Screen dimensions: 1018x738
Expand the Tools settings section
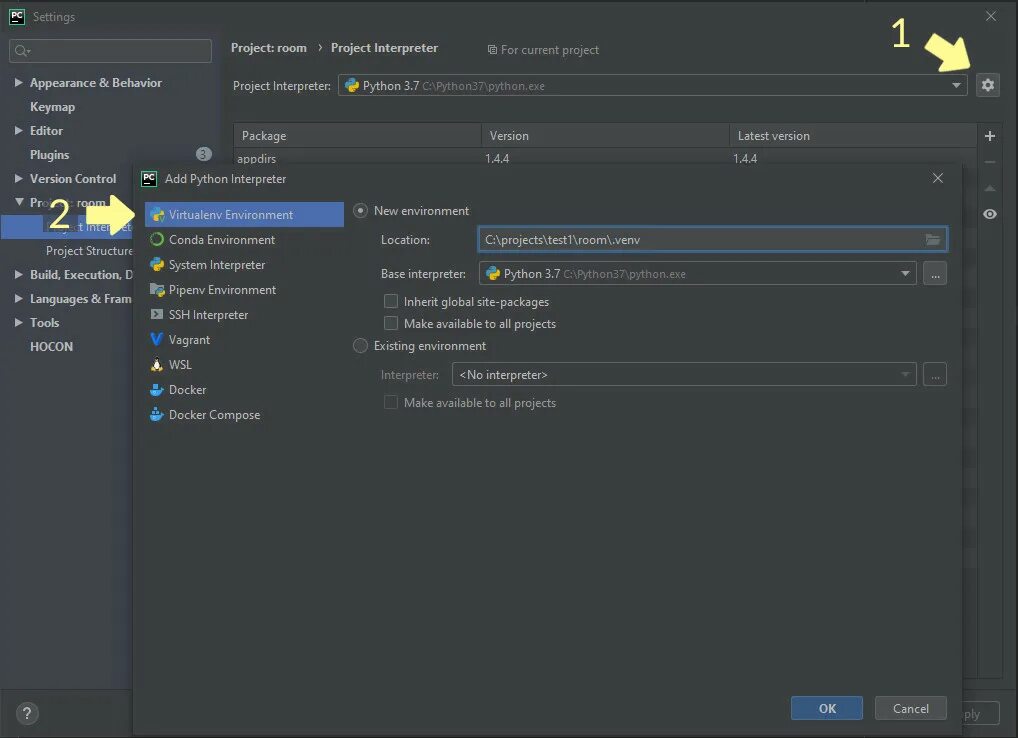tap(19, 323)
